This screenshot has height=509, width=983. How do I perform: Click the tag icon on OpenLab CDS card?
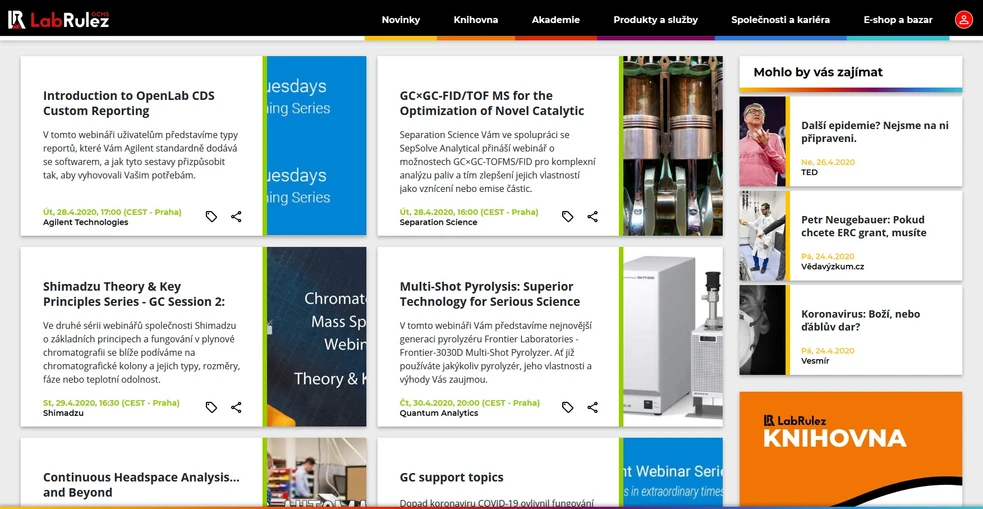211,216
